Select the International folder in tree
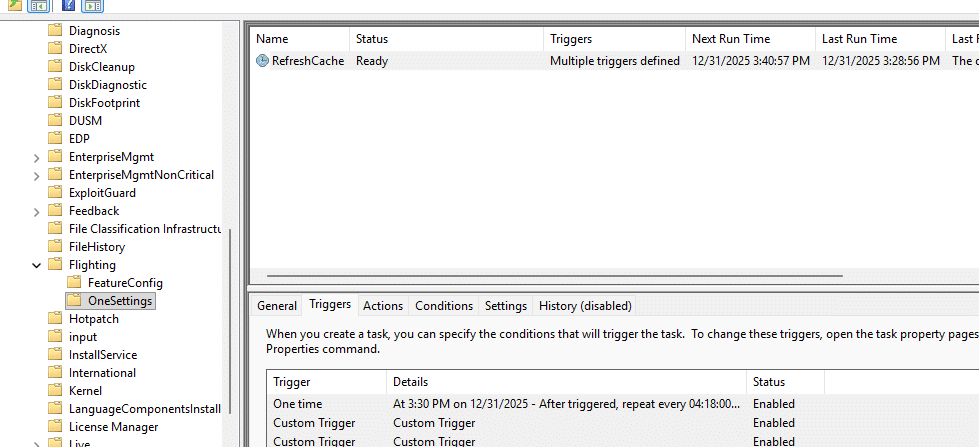979x447 pixels. [x=102, y=373]
